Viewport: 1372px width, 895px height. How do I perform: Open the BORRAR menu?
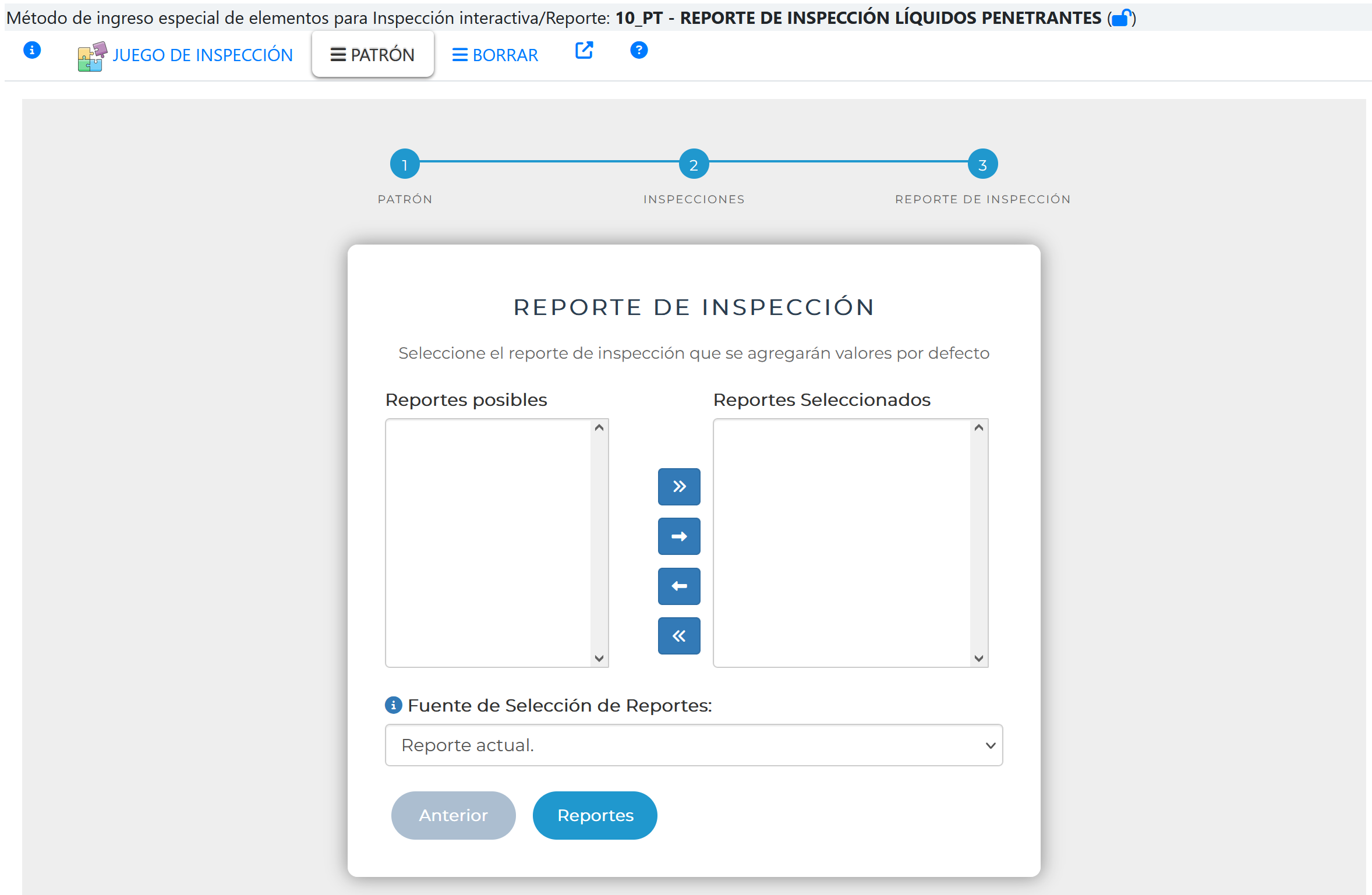click(x=496, y=55)
